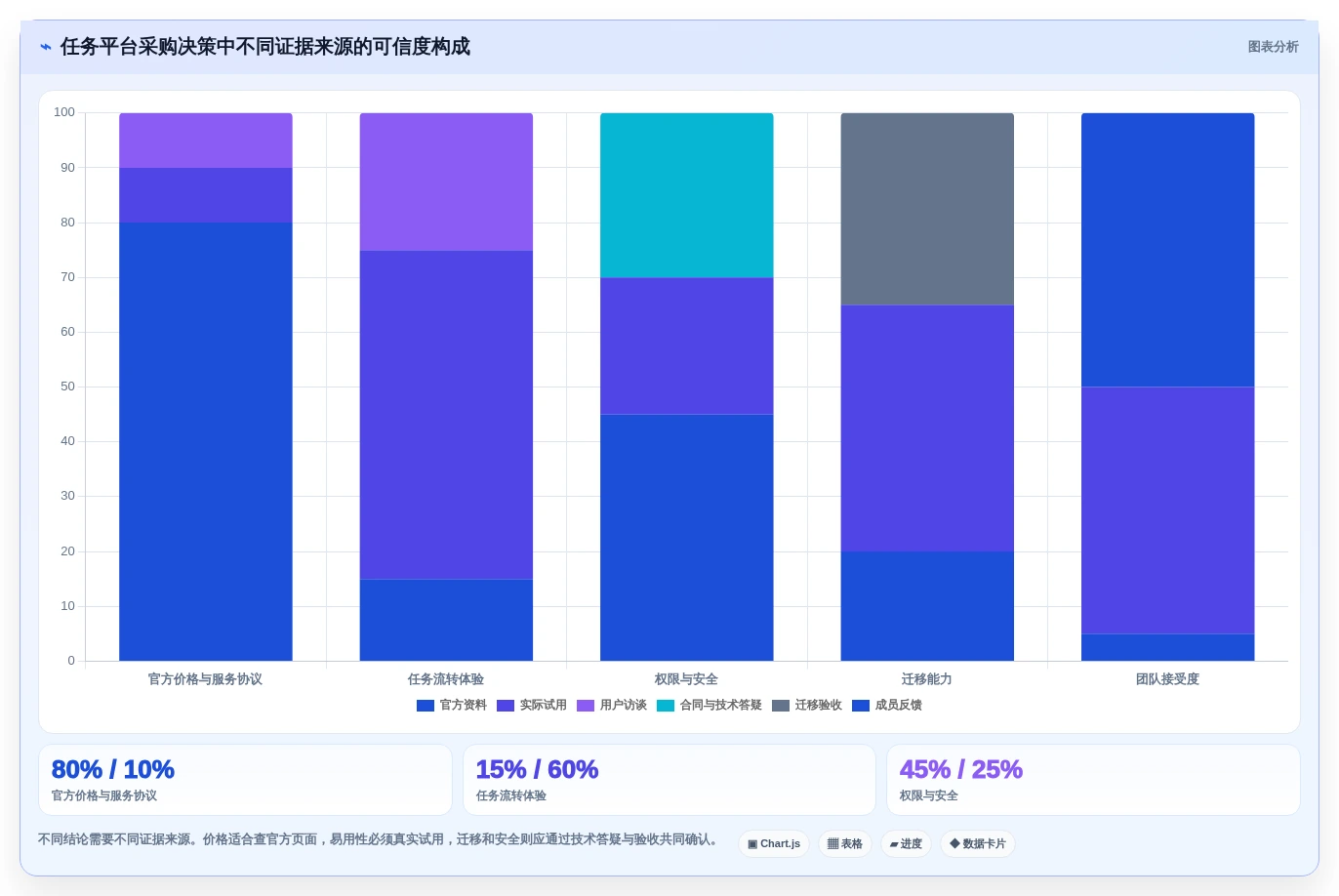Click the x-axis label 团队接受度
Viewport: 1339px width, 896px height.
coord(1168,679)
